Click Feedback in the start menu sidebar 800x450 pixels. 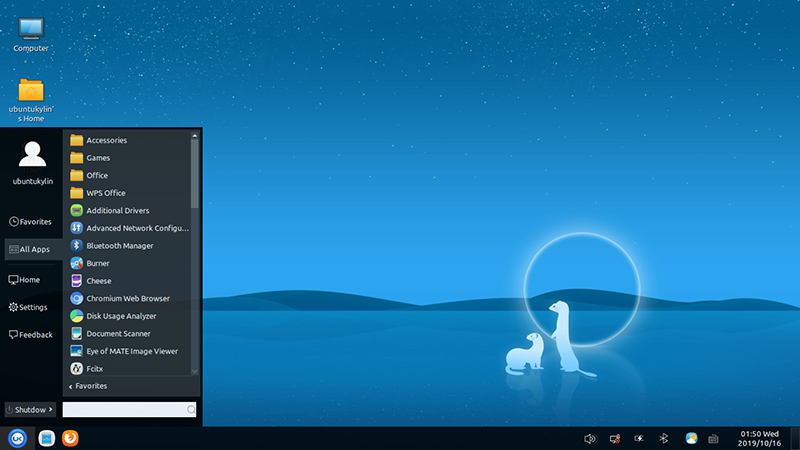30,335
